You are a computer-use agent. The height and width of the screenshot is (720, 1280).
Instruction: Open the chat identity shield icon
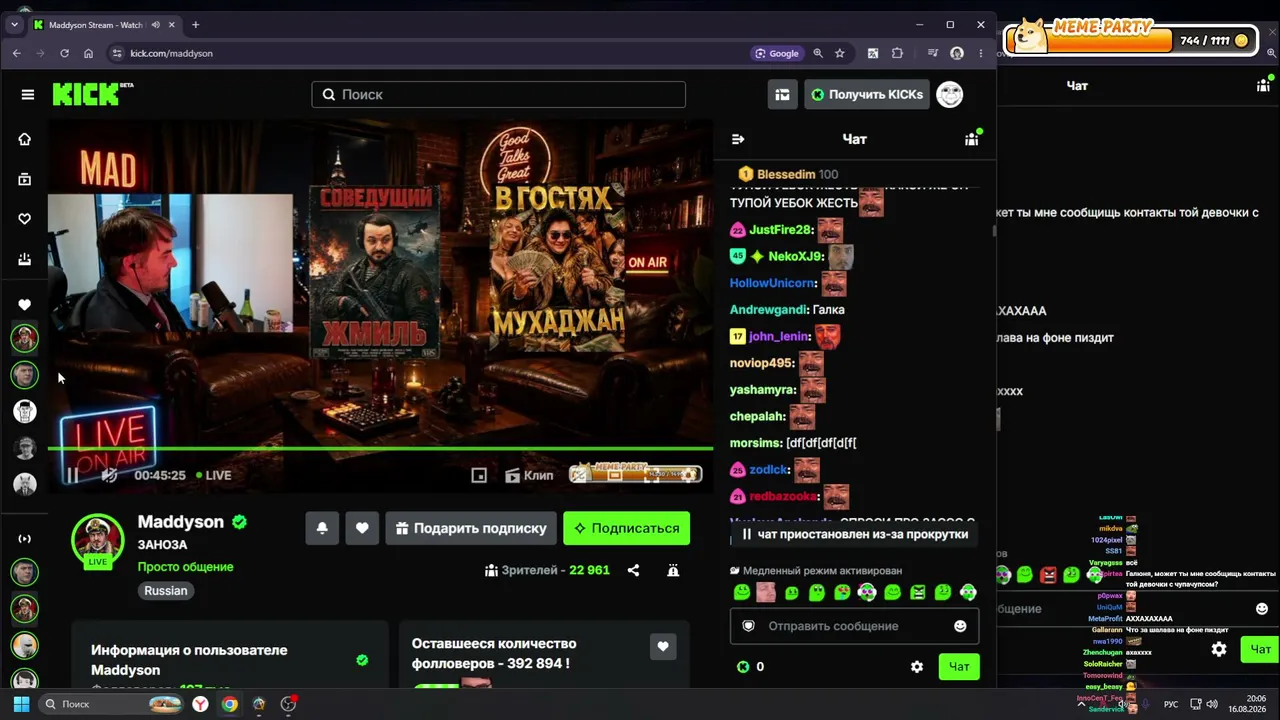point(748,626)
